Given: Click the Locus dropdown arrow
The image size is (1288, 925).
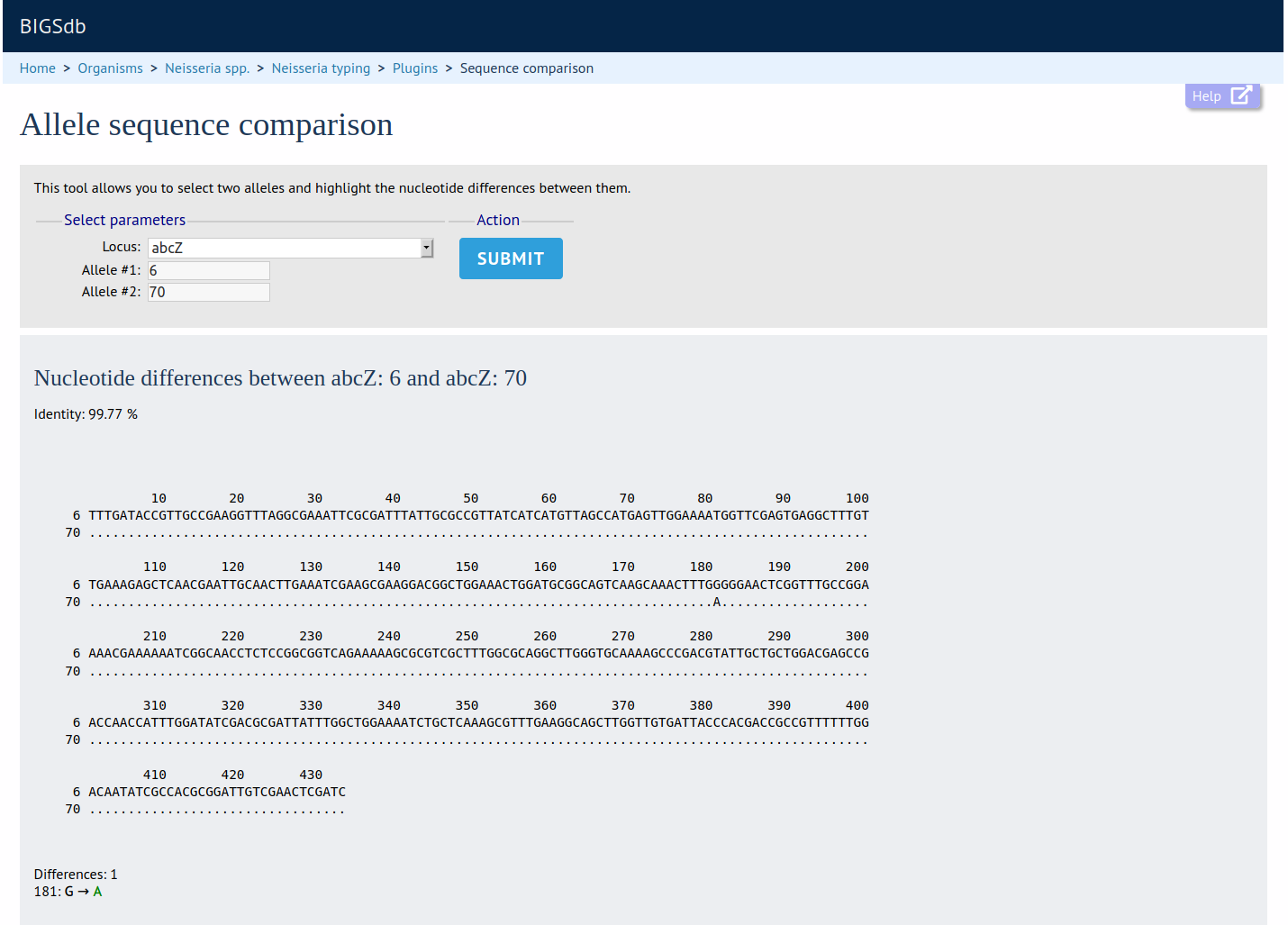Looking at the screenshot, I should [x=427, y=248].
